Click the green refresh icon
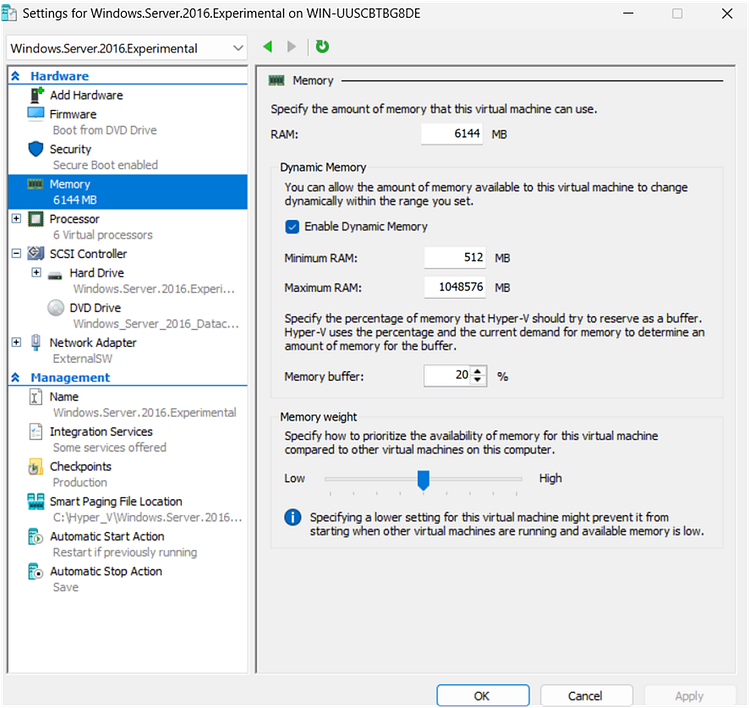Image resolution: width=750 pixels, height=708 pixels. click(x=322, y=46)
